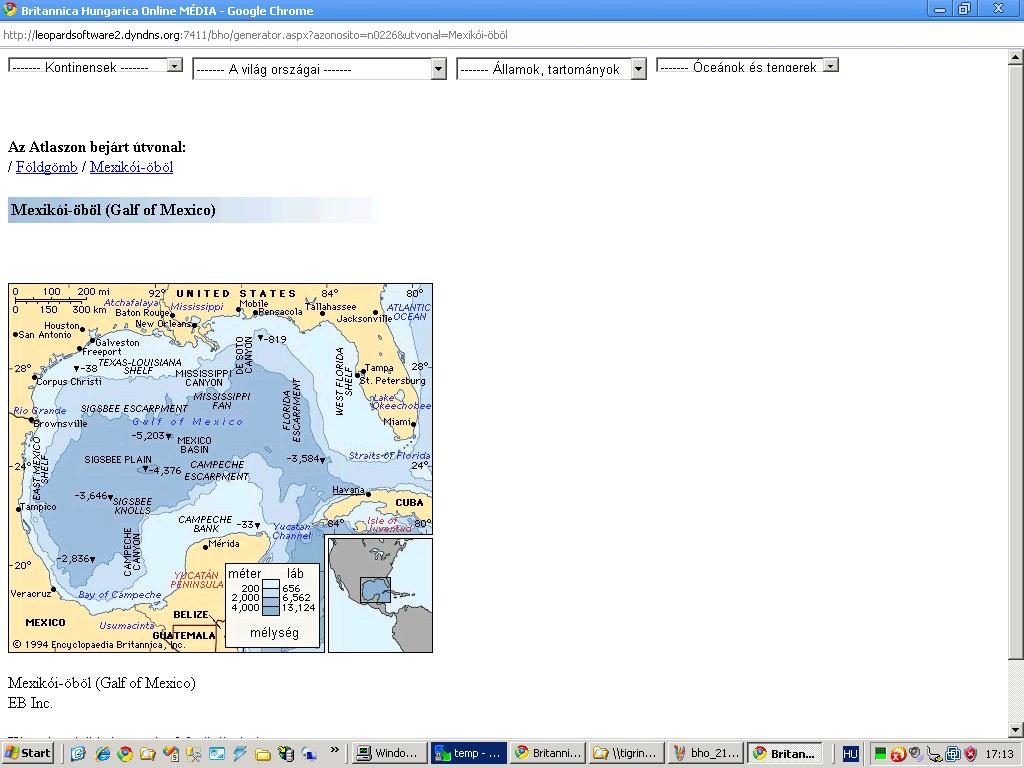
Task: Click the orange-red X tray icon
Action: [898, 754]
